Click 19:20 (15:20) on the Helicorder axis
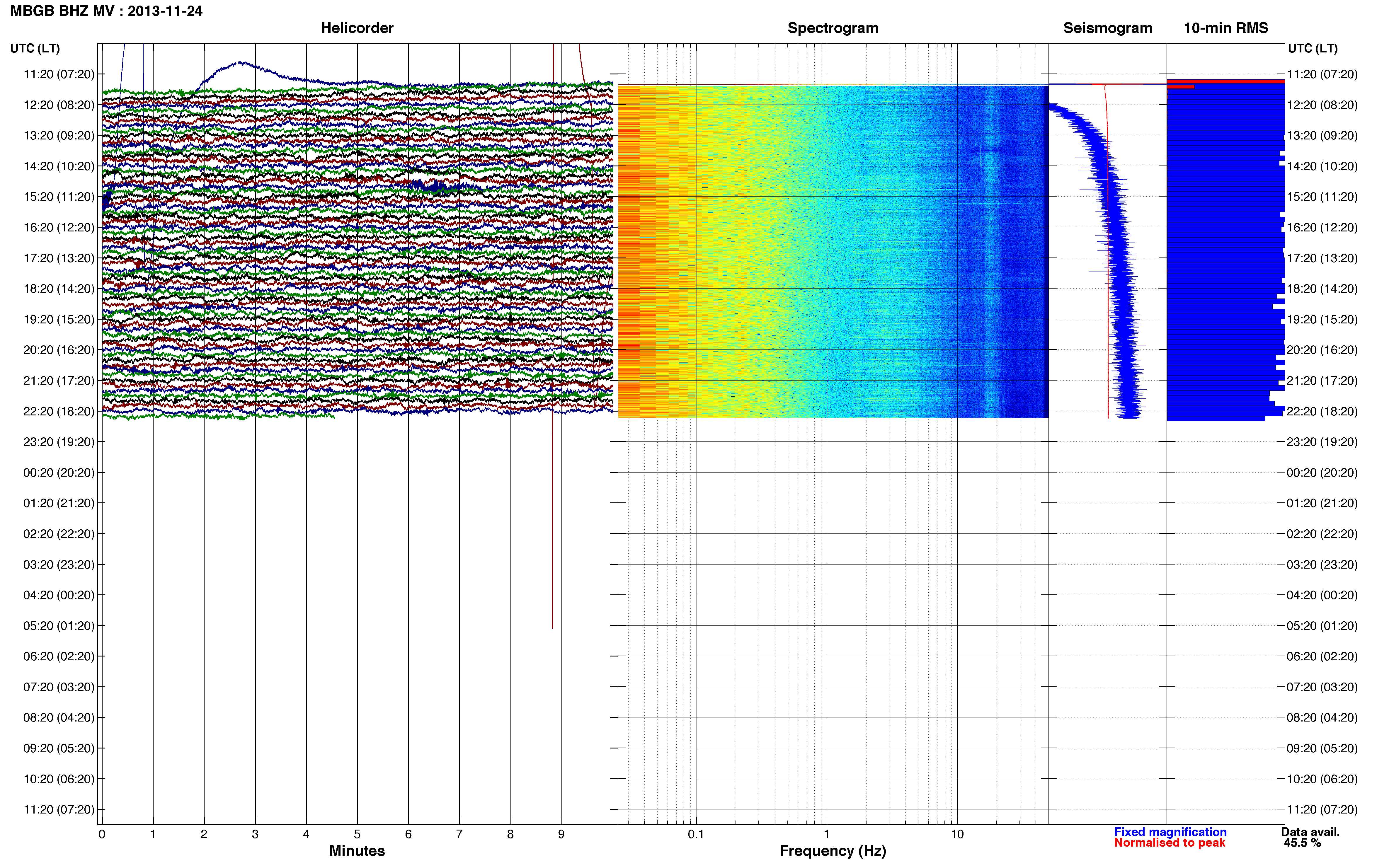 point(59,319)
